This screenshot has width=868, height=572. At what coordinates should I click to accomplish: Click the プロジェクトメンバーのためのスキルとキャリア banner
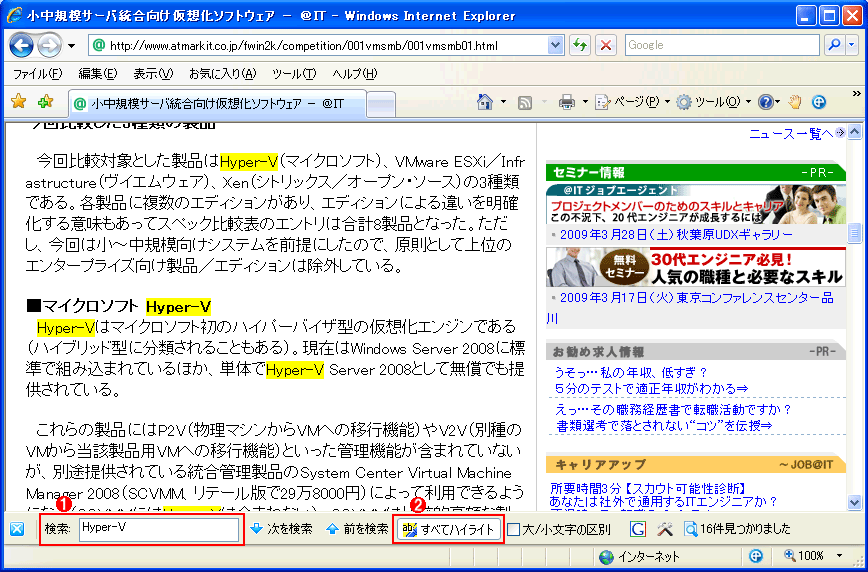pos(695,204)
